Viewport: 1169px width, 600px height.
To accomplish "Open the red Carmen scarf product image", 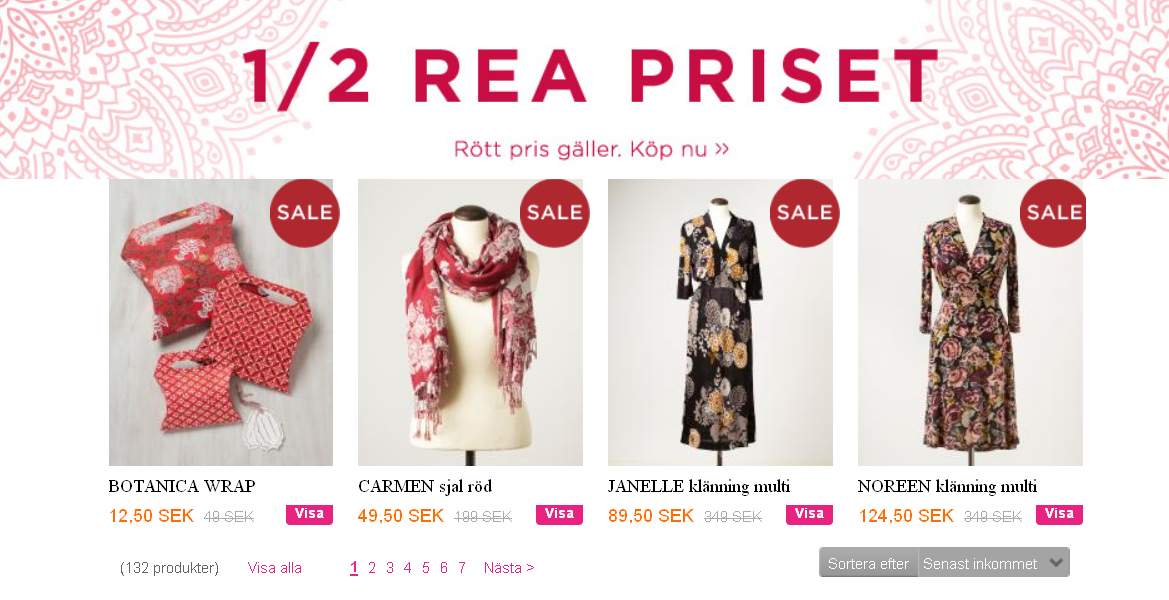I will [x=470, y=322].
